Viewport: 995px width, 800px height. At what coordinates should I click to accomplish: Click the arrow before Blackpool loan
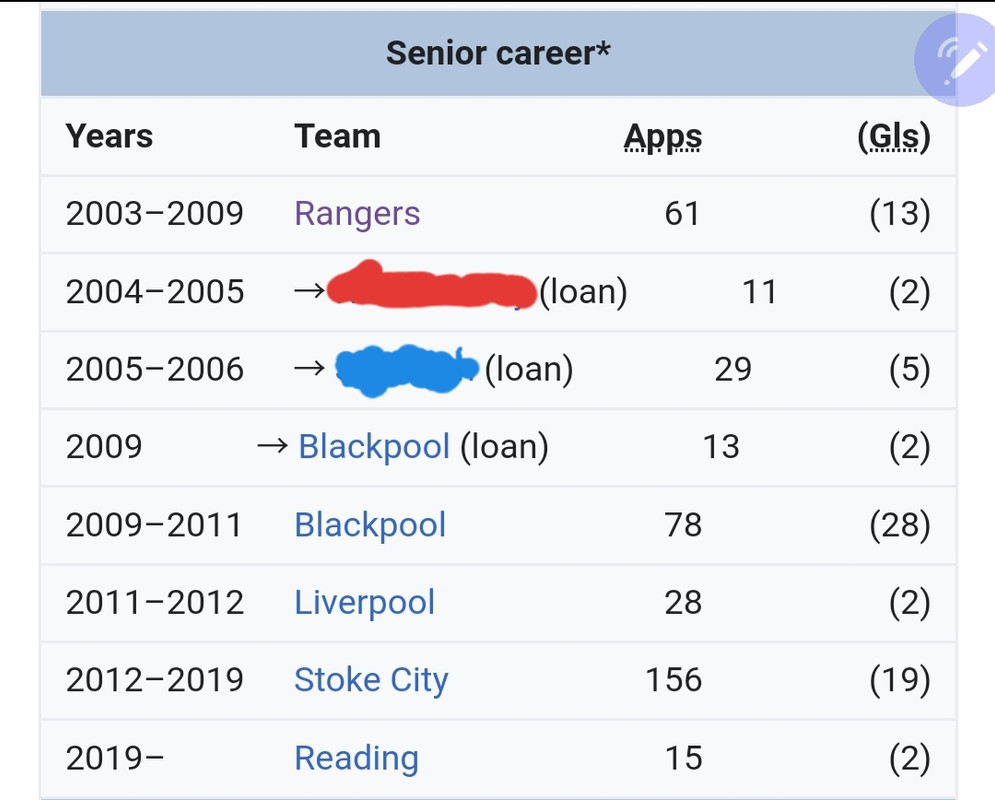pyautogui.click(x=272, y=446)
